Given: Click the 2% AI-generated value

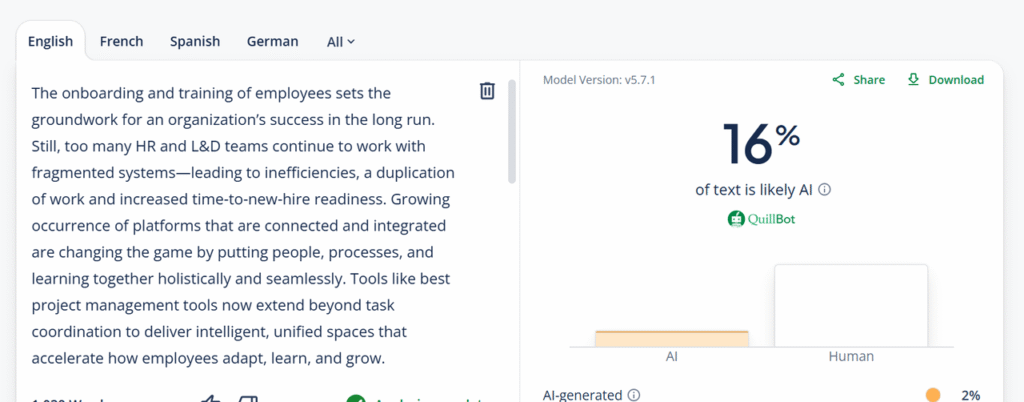Looking at the screenshot, I should (970, 395).
